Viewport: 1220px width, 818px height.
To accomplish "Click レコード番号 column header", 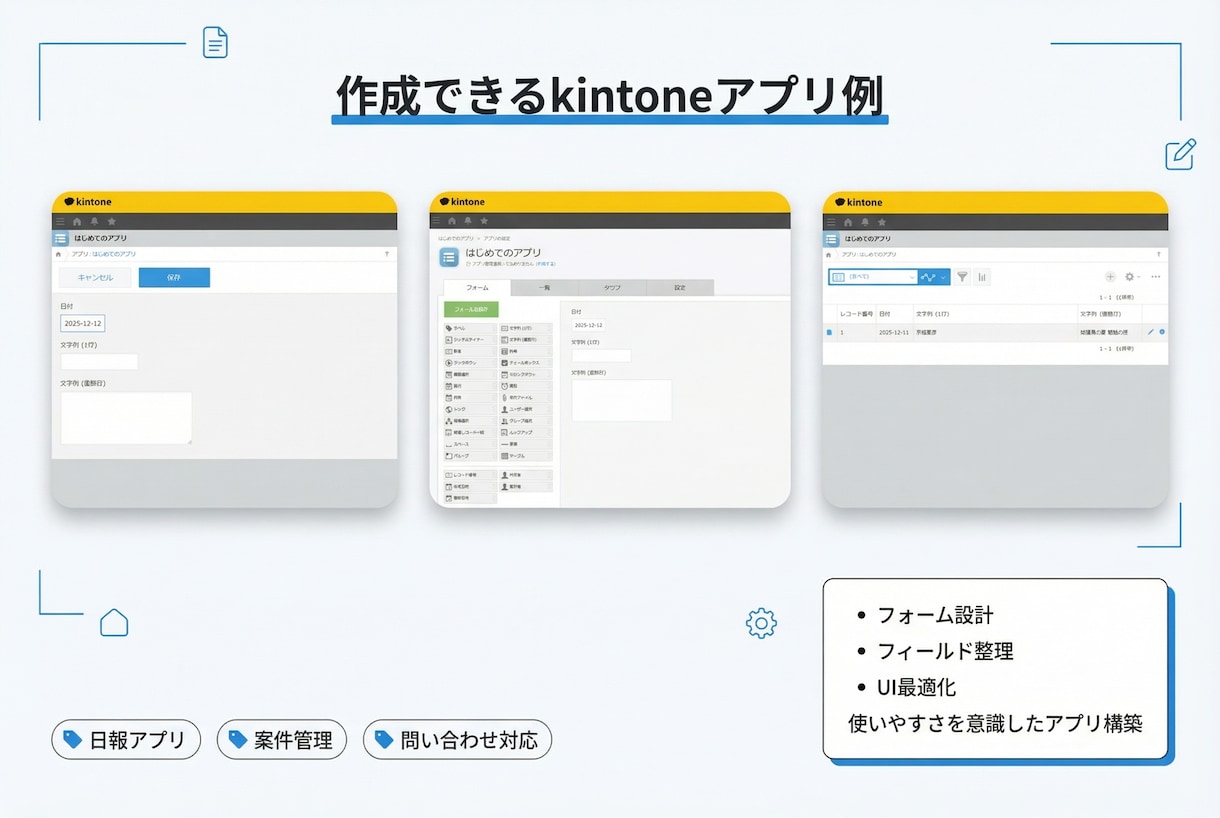I will tap(857, 314).
